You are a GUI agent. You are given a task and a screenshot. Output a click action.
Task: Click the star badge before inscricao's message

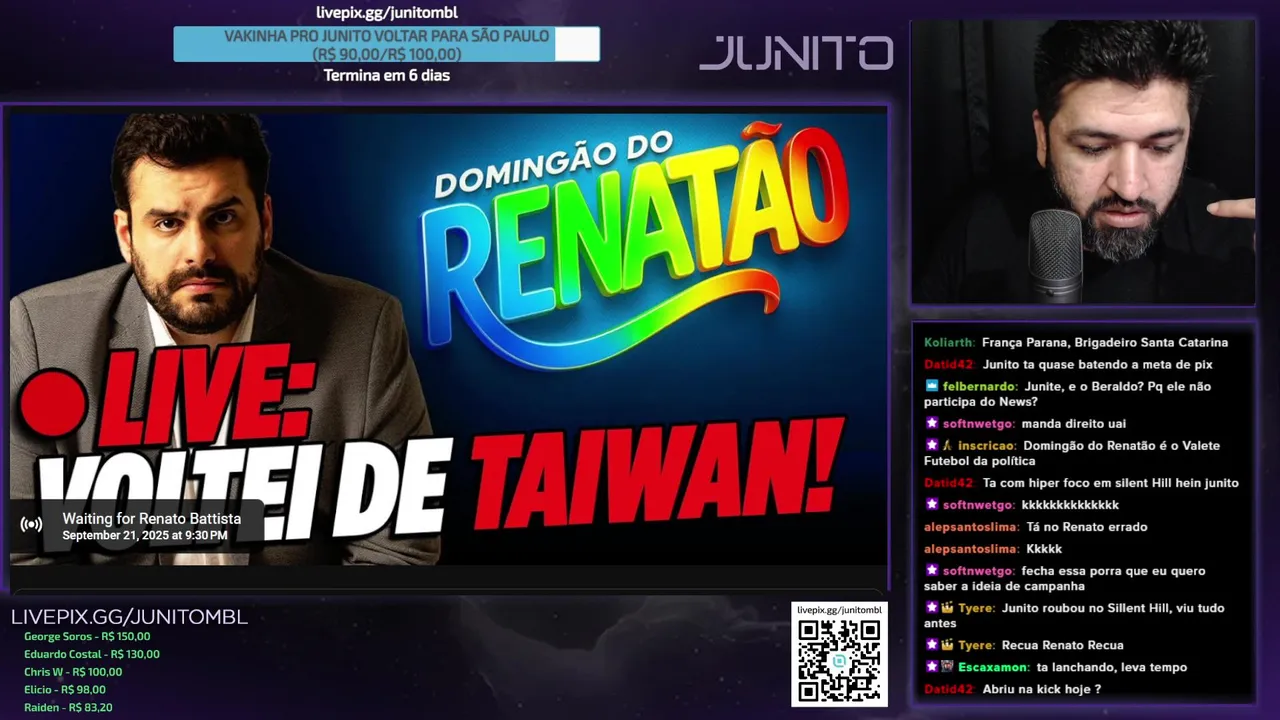[x=931, y=445]
